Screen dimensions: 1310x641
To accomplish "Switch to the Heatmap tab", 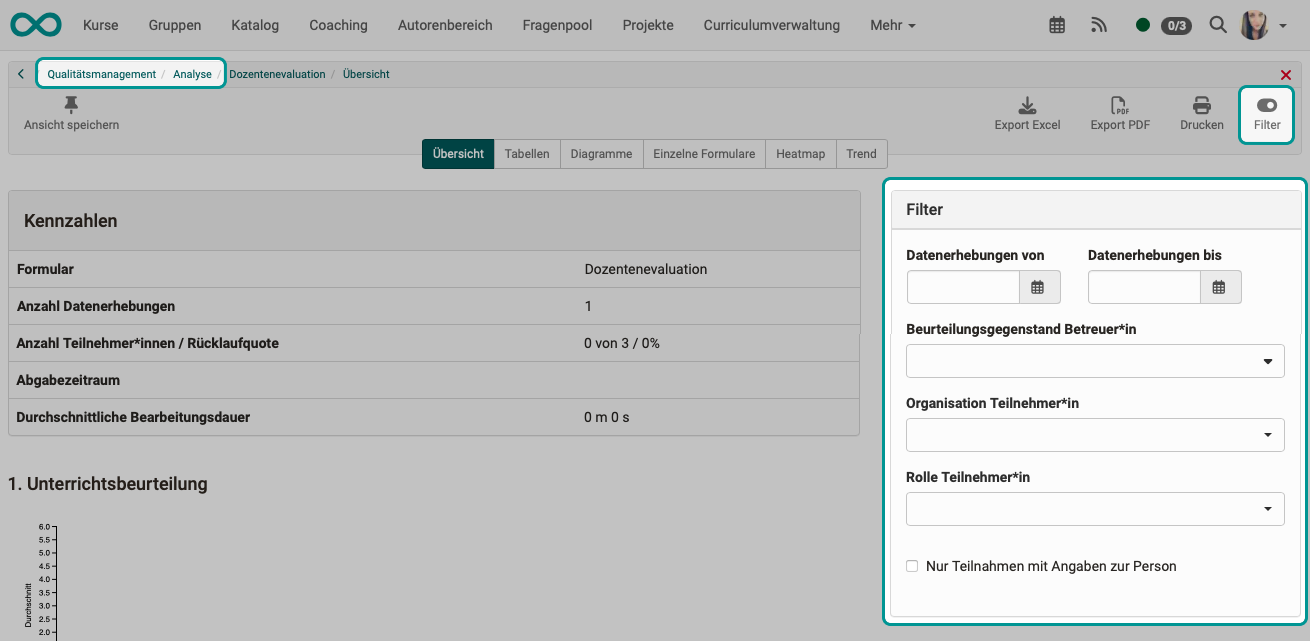I will point(800,153).
